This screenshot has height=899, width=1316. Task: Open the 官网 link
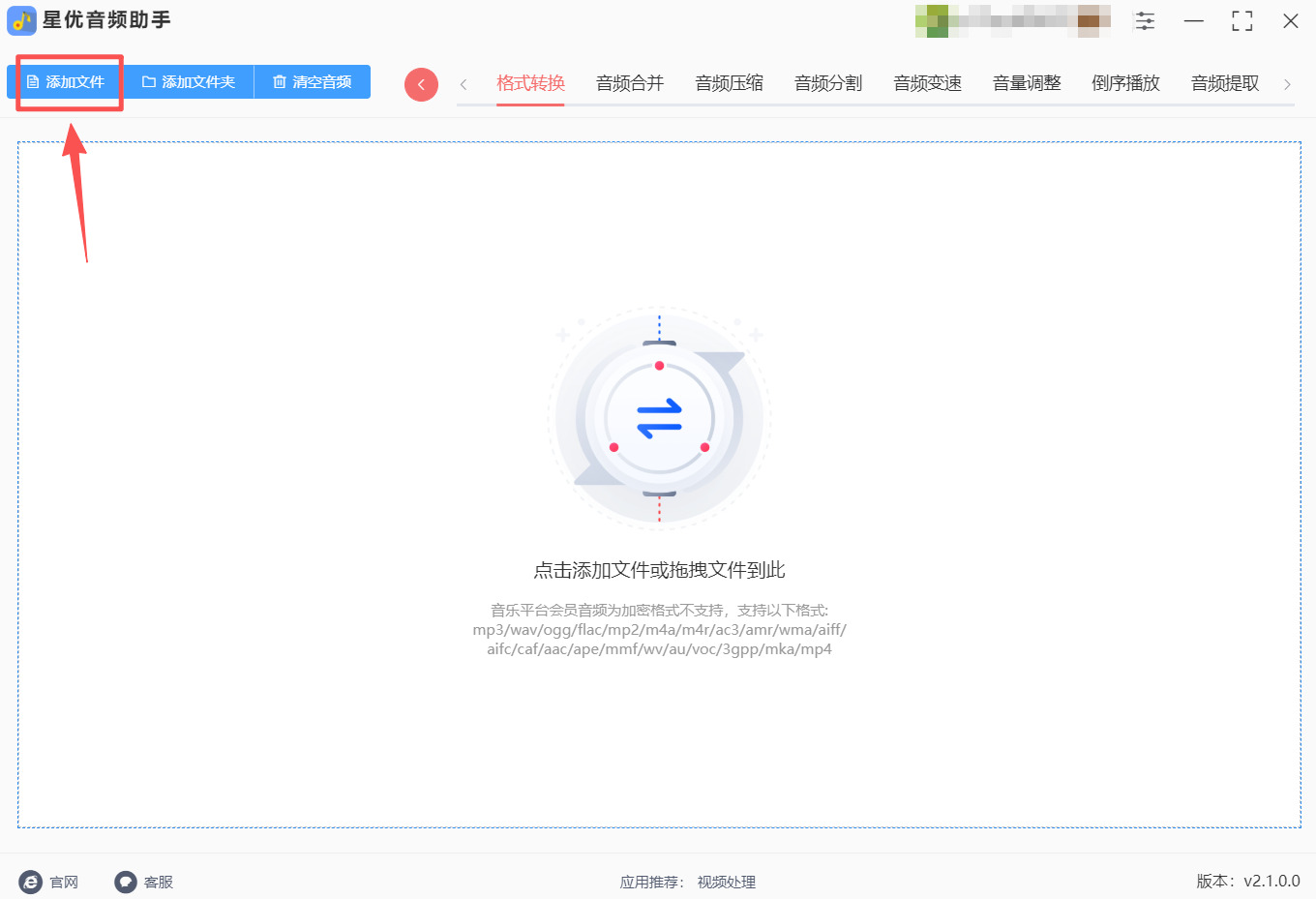point(48,882)
